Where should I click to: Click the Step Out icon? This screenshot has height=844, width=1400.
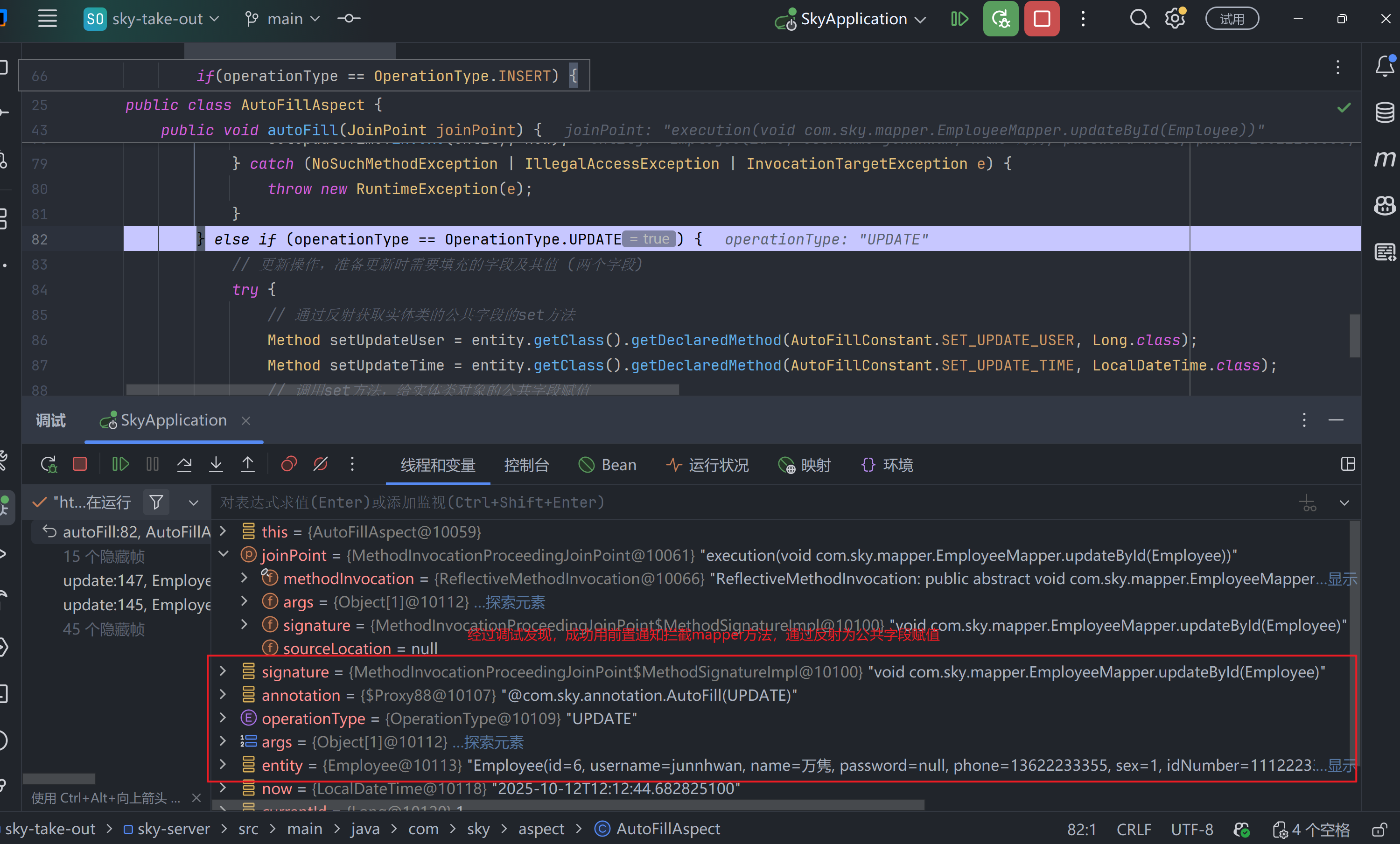[248, 465]
